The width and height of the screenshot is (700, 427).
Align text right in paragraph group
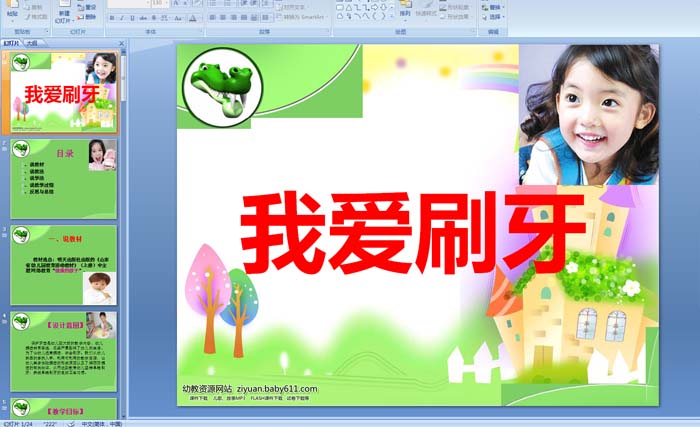point(233,17)
